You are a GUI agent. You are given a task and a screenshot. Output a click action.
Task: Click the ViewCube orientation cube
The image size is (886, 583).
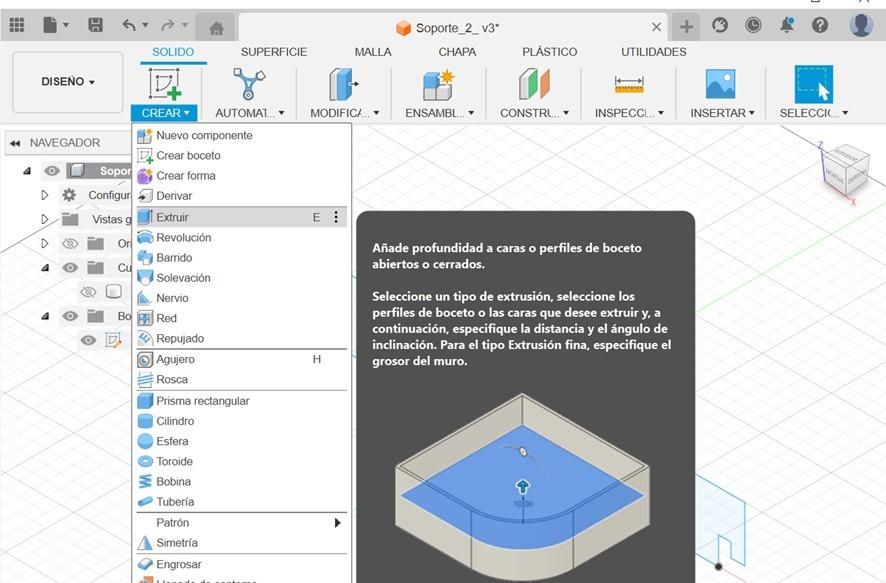pos(846,169)
